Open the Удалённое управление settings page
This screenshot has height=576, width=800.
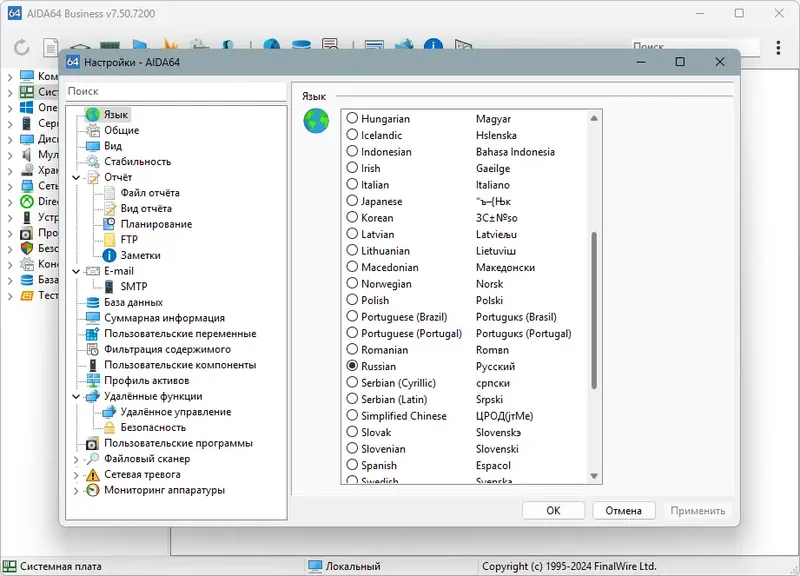pos(176,412)
